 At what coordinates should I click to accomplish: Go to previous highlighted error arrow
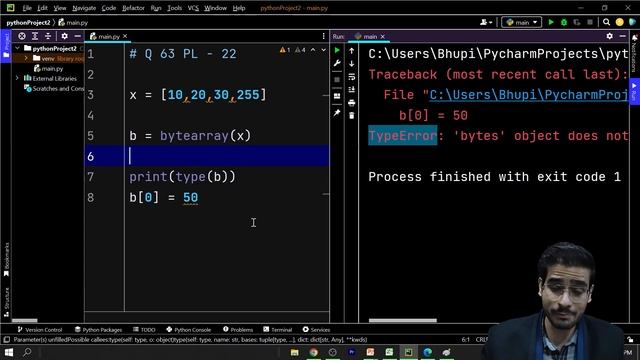(313, 50)
